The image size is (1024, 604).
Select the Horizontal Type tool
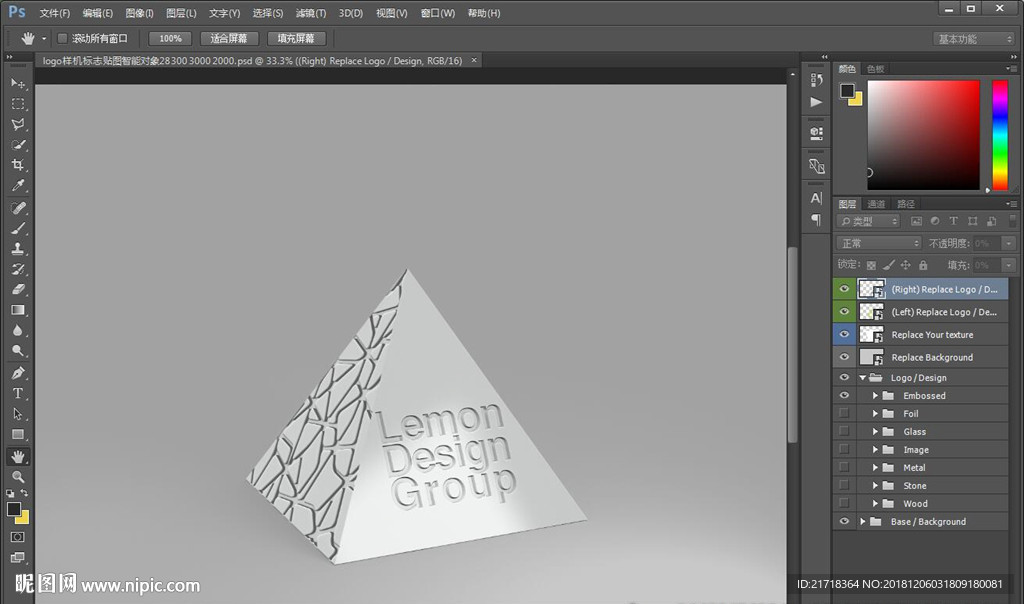(18, 393)
